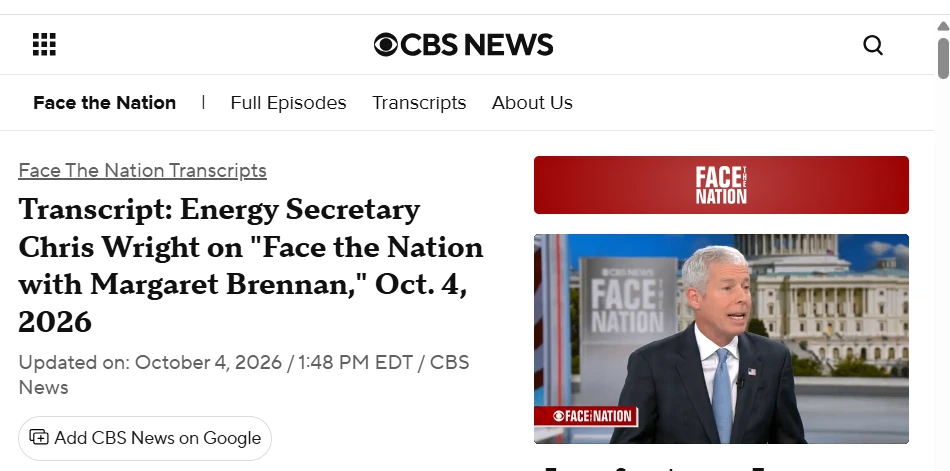
Task: Click the vertical scrollbar track below the thumb
Action: click(943, 273)
